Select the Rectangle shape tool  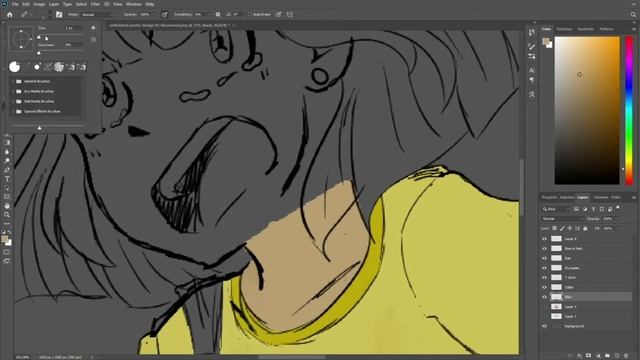(x=7, y=197)
